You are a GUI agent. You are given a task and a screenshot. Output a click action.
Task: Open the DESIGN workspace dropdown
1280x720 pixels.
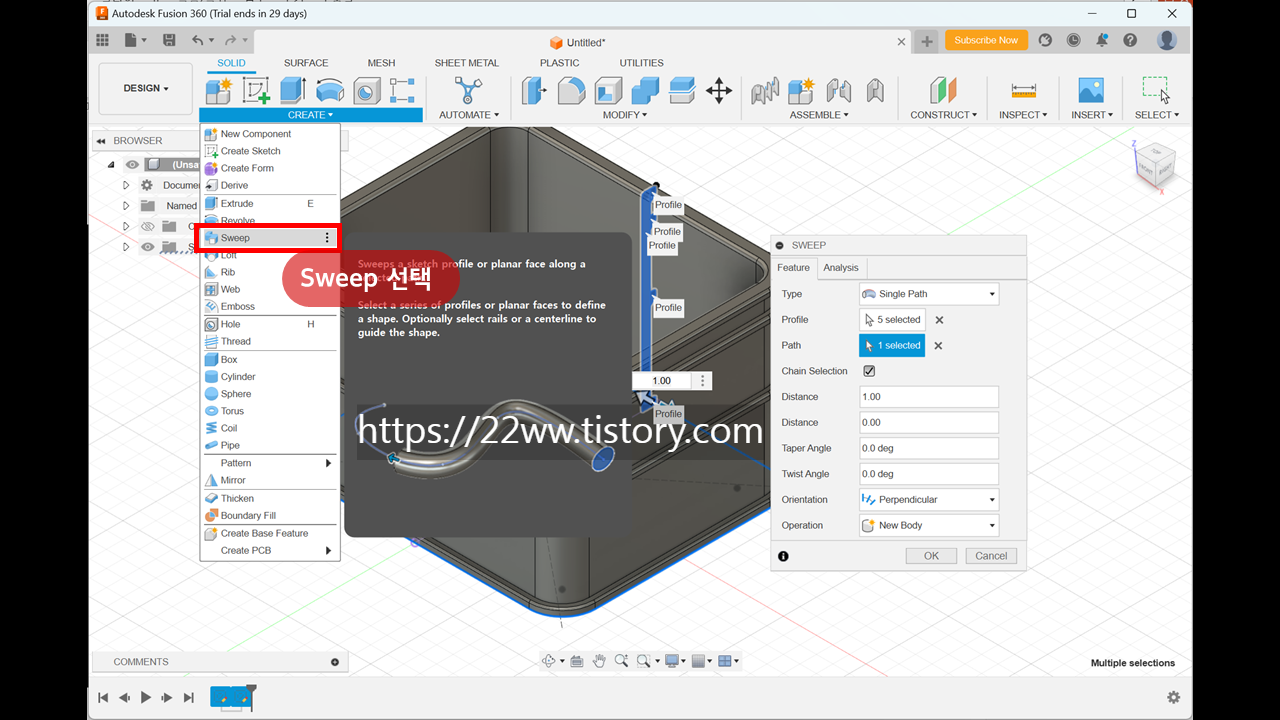146,88
